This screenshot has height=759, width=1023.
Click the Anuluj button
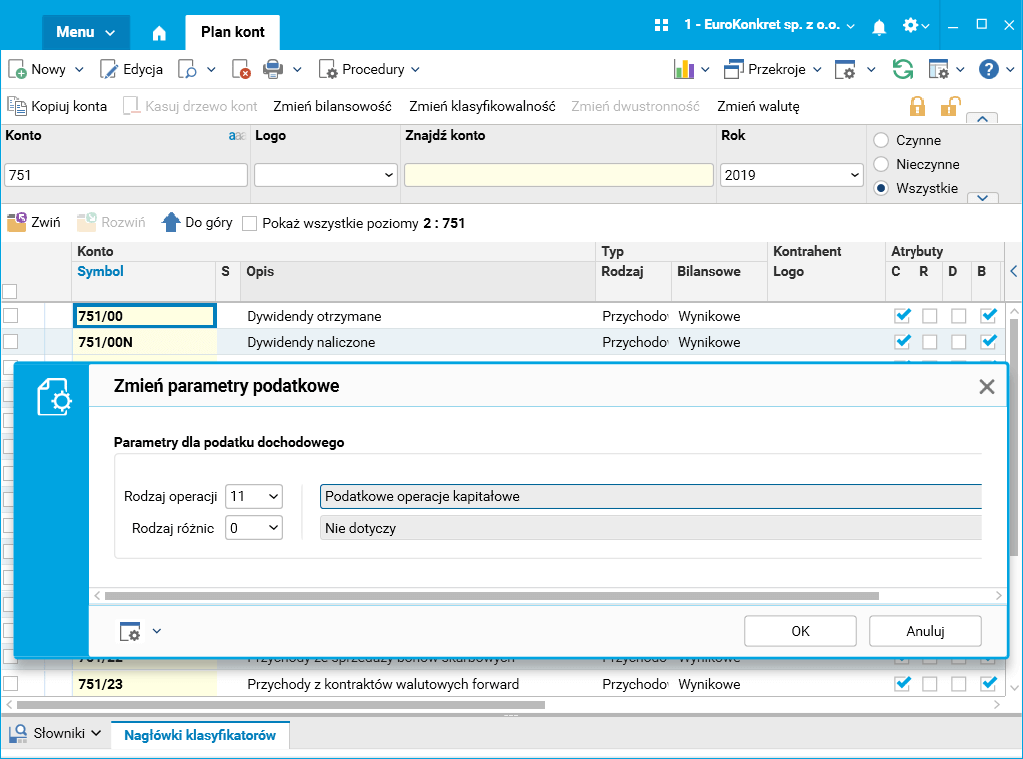tap(925, 631)
